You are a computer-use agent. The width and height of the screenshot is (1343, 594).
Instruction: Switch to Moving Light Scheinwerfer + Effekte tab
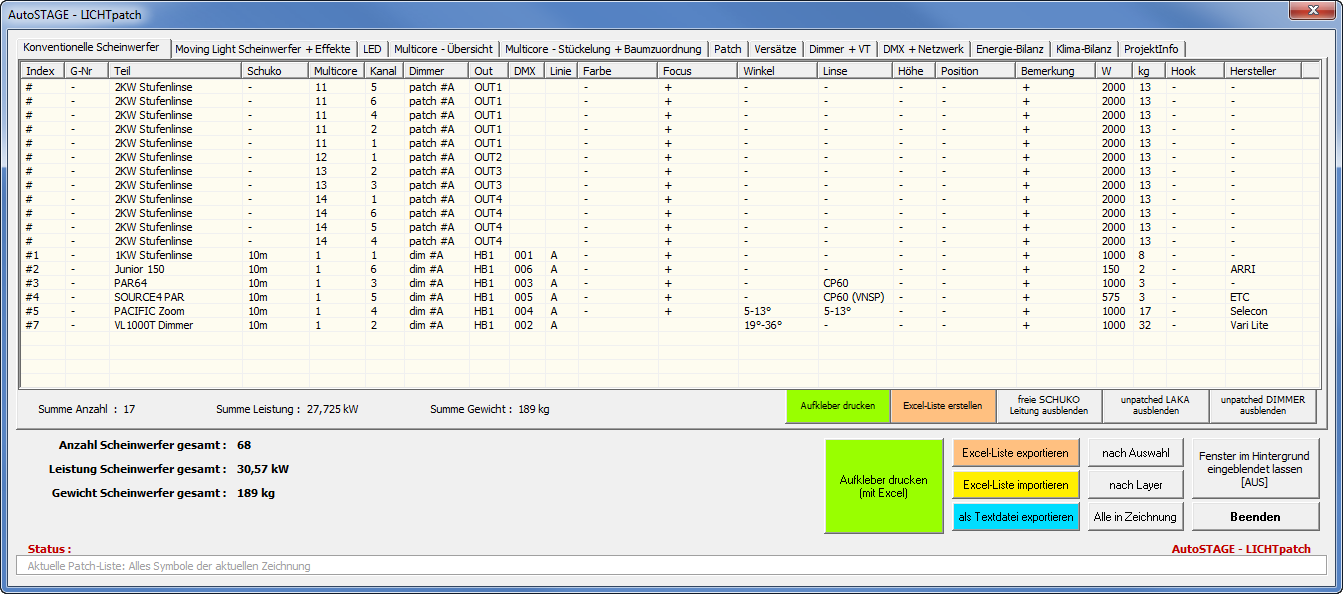(264, 49)
